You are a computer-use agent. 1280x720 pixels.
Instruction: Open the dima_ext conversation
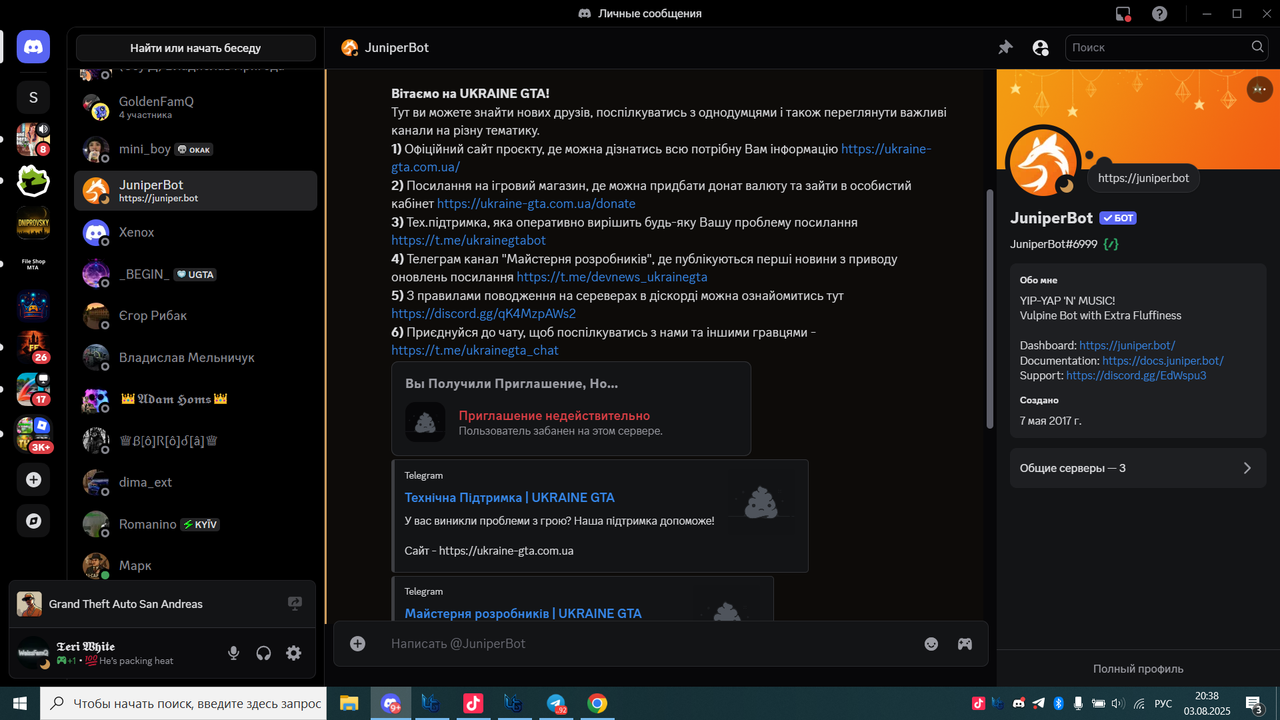click(196, 482)
